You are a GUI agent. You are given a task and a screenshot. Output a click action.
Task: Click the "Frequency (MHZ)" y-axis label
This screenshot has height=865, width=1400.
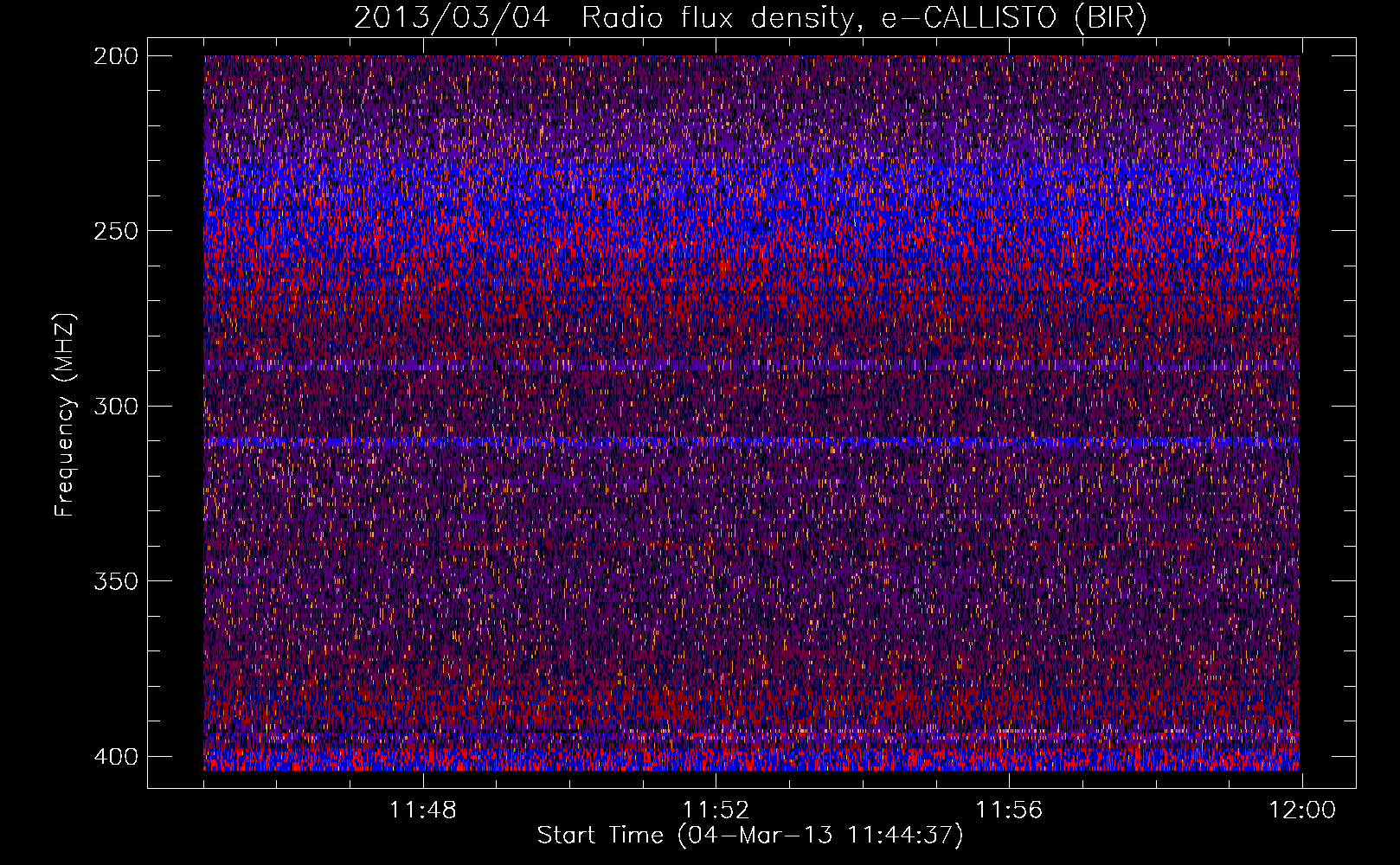[x=65, y=415]
